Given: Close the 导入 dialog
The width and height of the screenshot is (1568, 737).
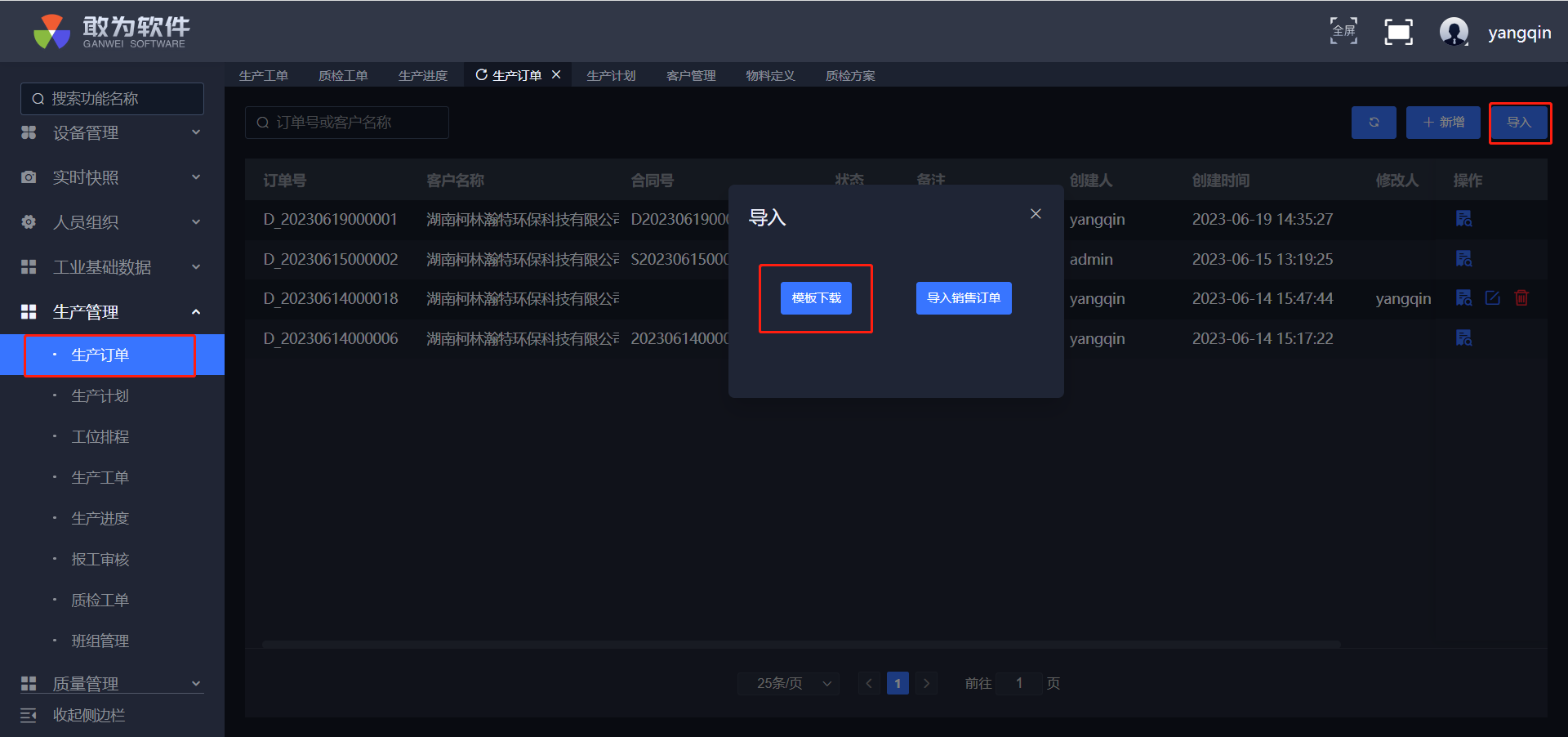Looking at the screenshot, I should [x=1036, y=213].
